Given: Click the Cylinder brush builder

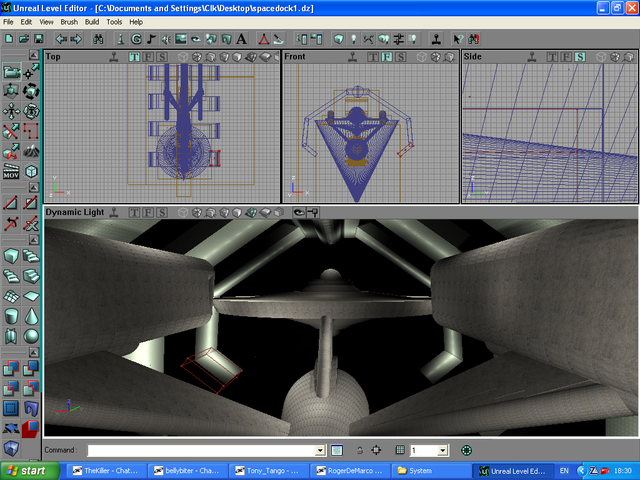Looking at the screenshot, I should (11, 316).
